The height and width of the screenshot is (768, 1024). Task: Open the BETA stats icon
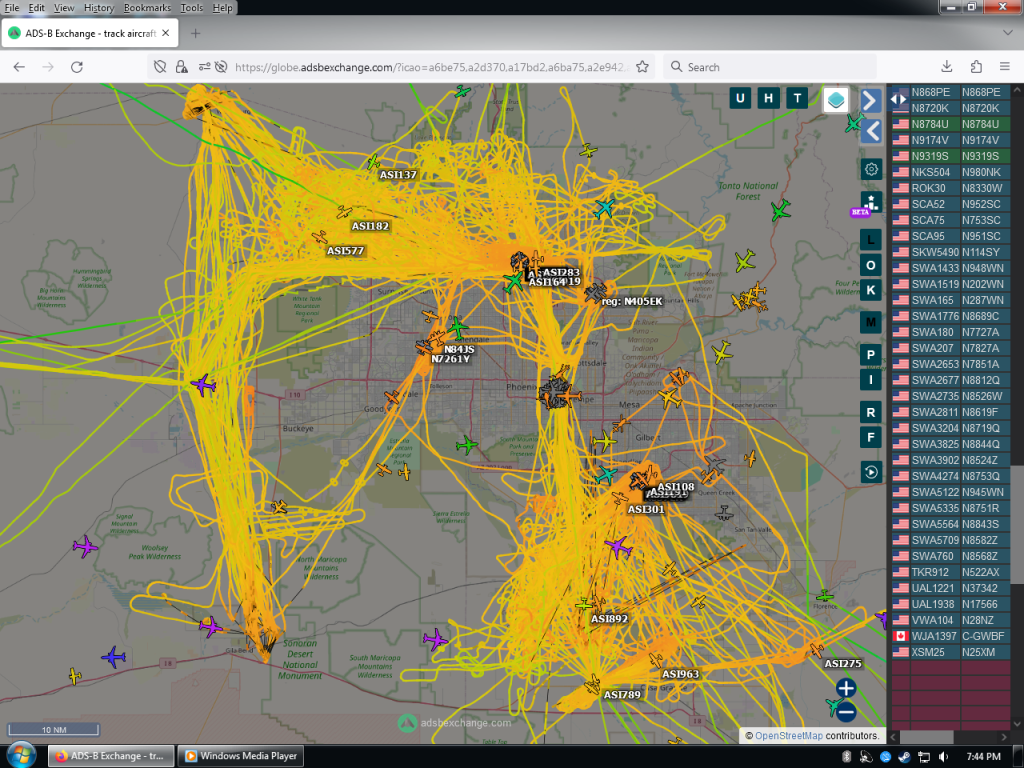point(871,203)
